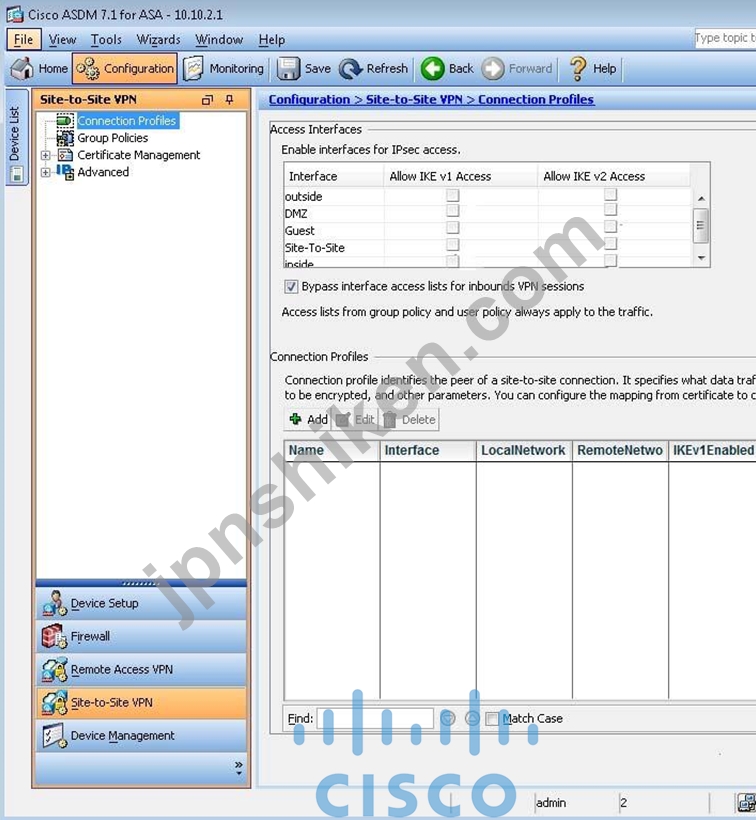Enable IKE v1 access on Site-To-Site interface
Screen dimensions: 756x820
point(453,244)
